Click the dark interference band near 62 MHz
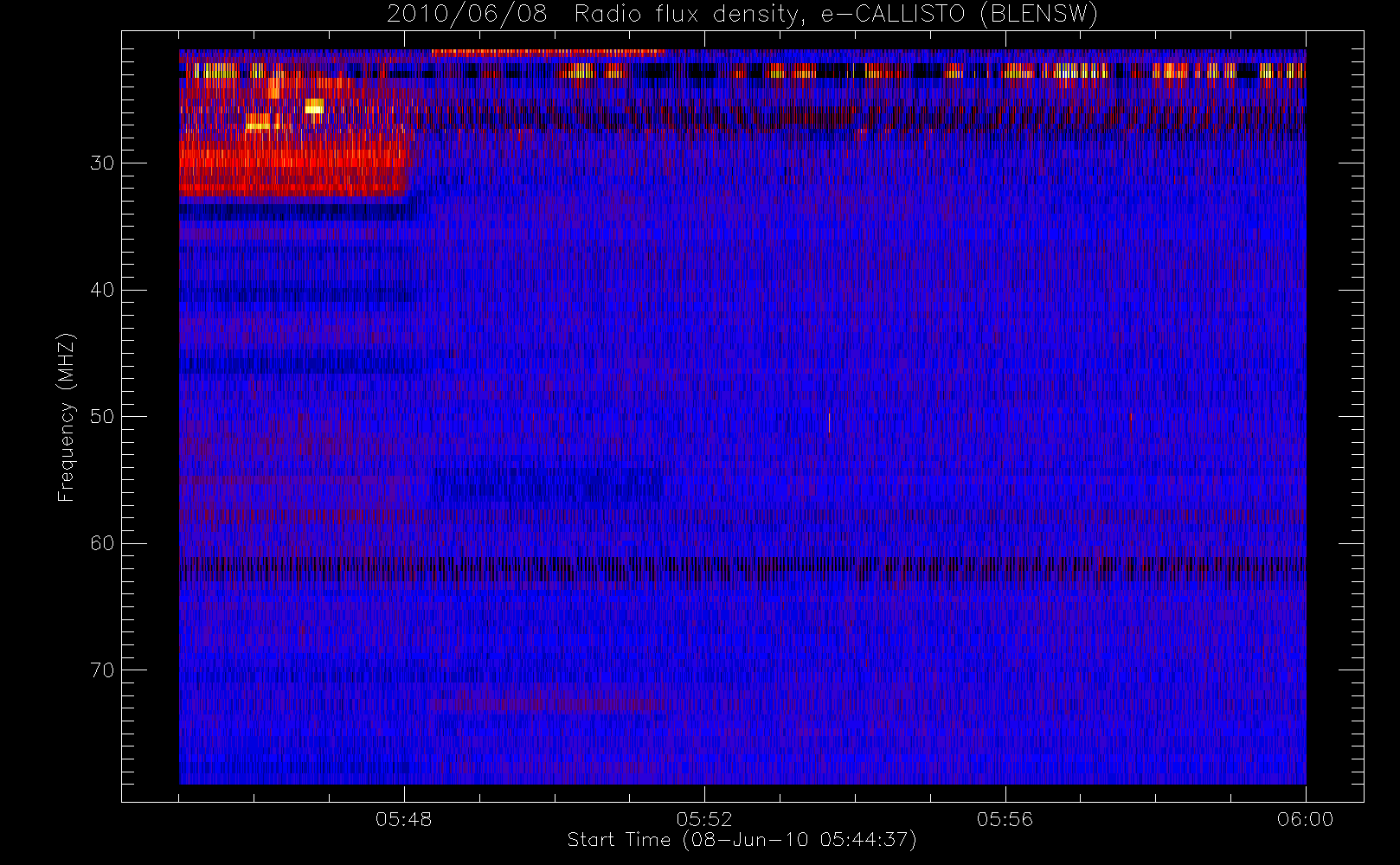The image size is (1400, 865). click(x=742, y=568)
